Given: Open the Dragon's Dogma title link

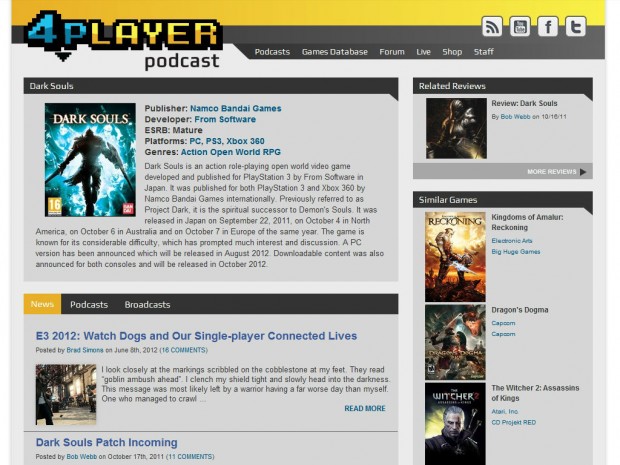Looking at the screenshot, I should coord(520,310).
